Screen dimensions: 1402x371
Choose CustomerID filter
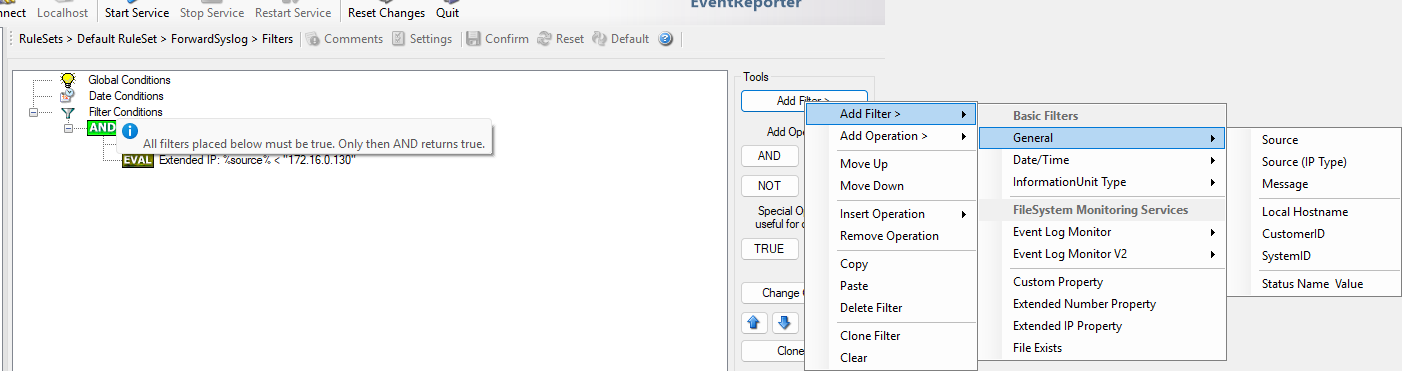click(1315, 234)
